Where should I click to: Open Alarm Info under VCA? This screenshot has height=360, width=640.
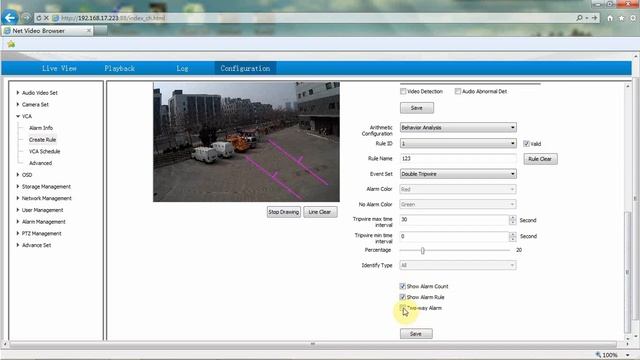(x=41, y=128)
